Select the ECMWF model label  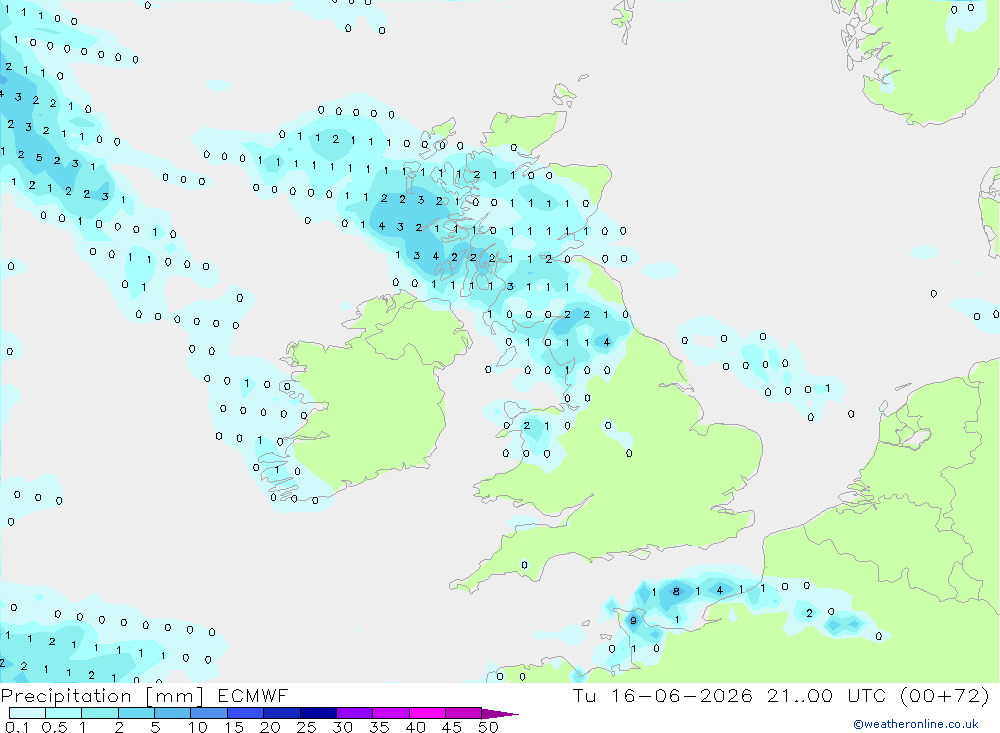253,695
